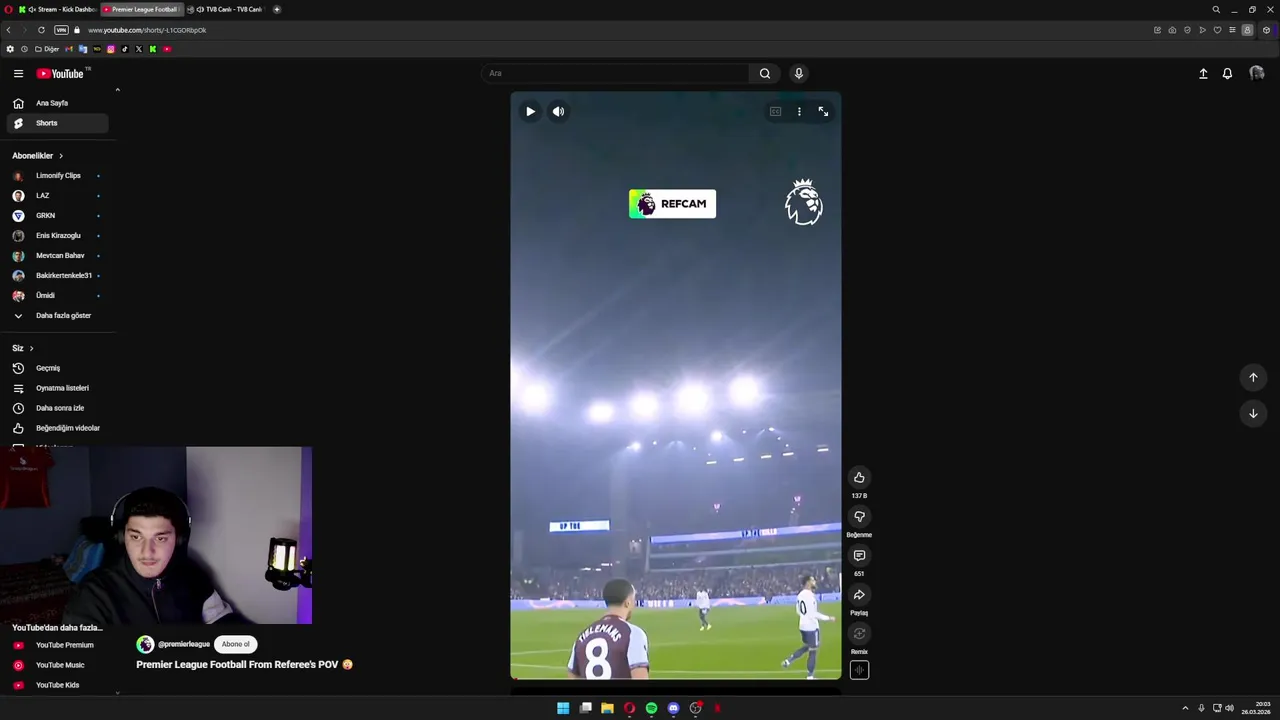The height and width of the screenshot is (720, 1280).
Task: Open YouTube notifications bell
Action: [1227, 73]
